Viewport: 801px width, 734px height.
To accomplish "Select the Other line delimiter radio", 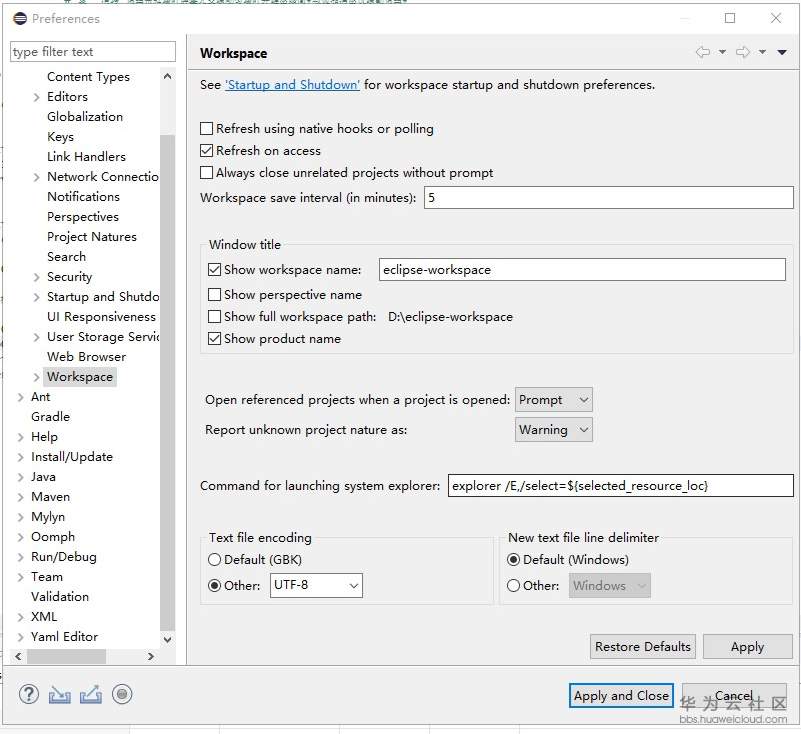I will pos(513,585).
